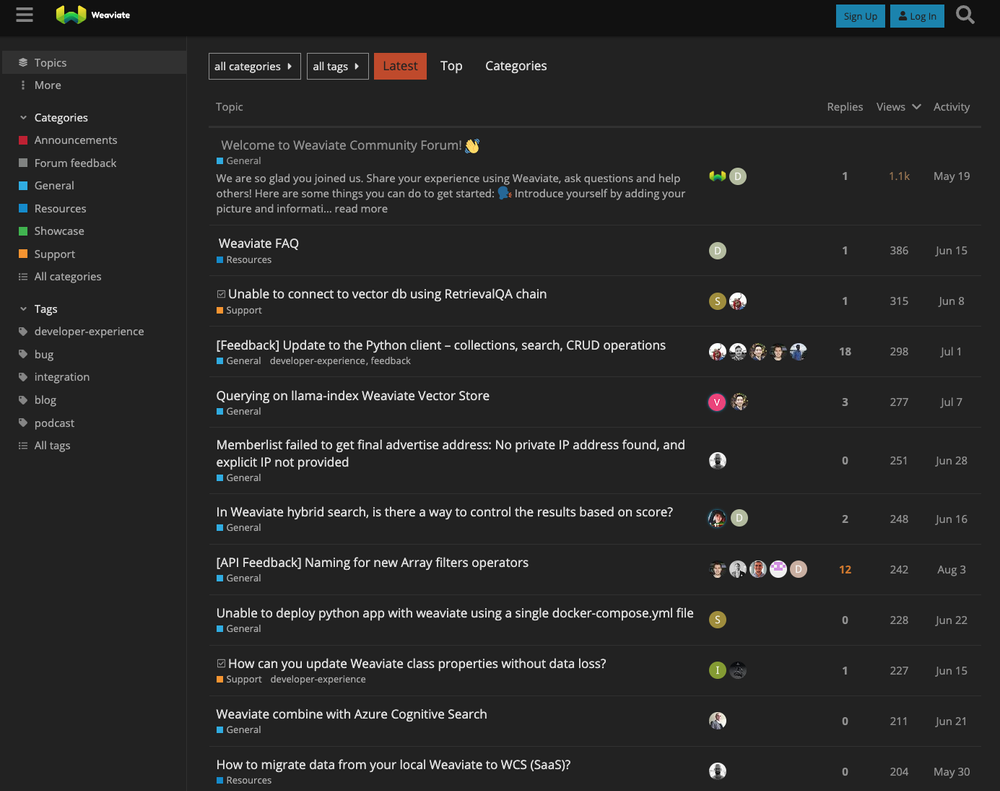This screenshot has height=791, width=1000.
Task: Click the bug tag icon in sidebar
Action: (23, 354)
